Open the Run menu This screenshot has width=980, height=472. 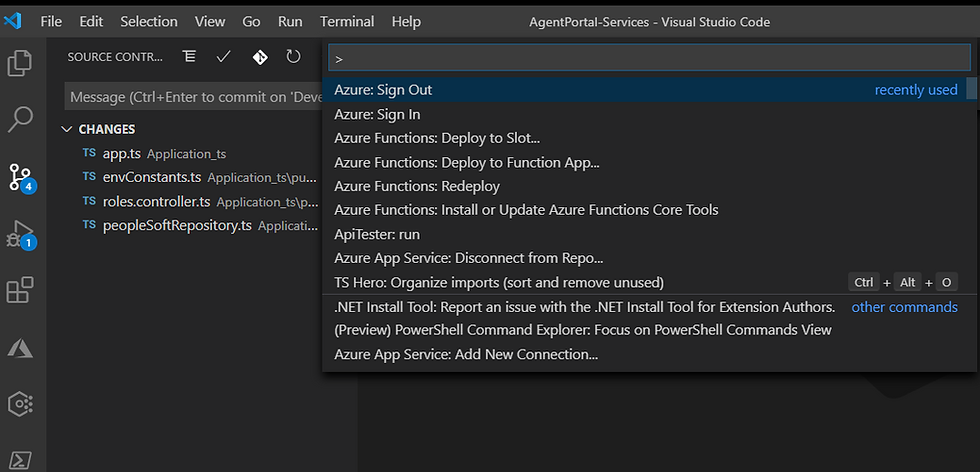click(290, 21)
